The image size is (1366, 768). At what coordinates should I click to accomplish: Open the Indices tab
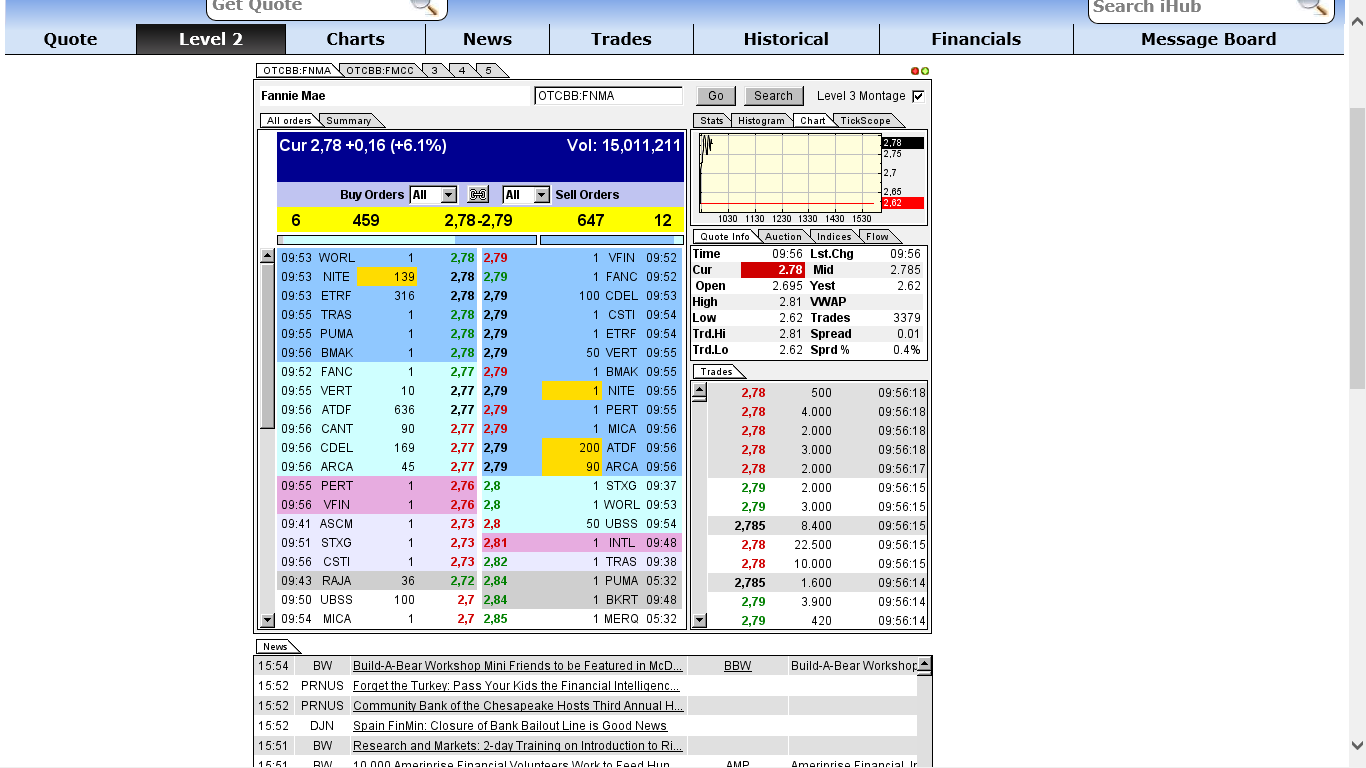pyautogui.click(x=834, y=237)
